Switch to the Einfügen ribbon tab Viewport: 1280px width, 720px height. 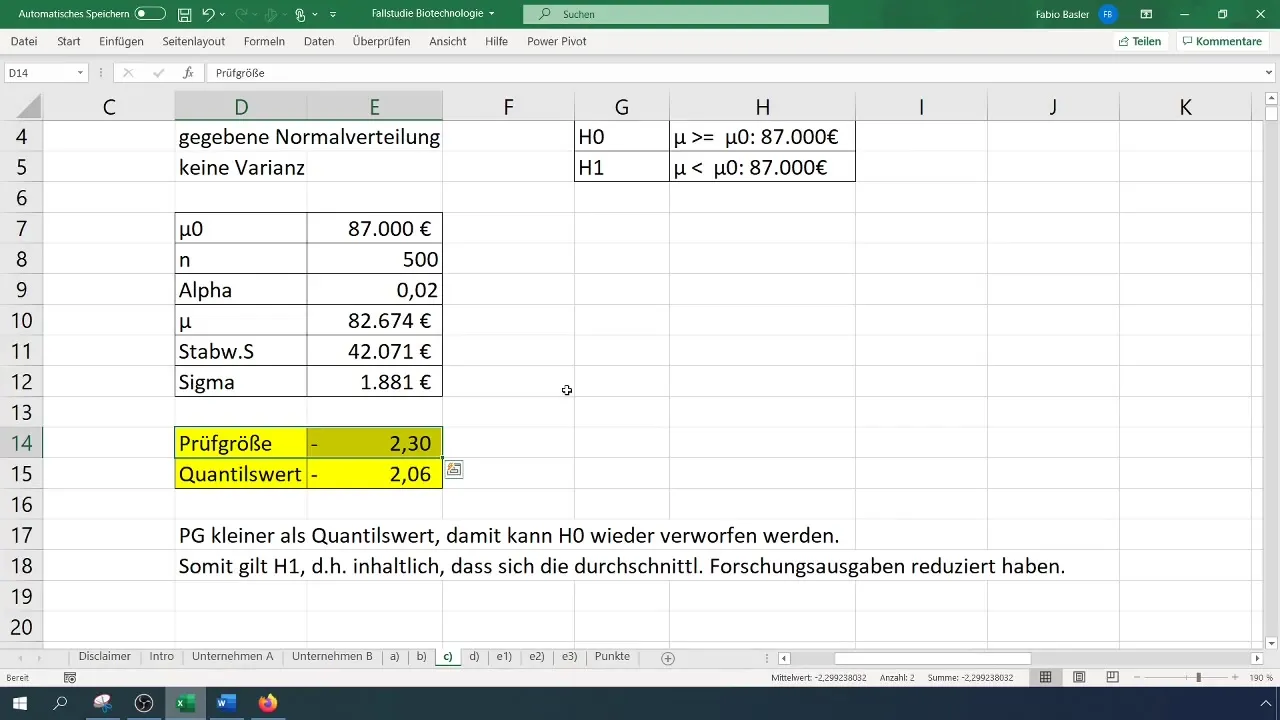coord(122,42)
